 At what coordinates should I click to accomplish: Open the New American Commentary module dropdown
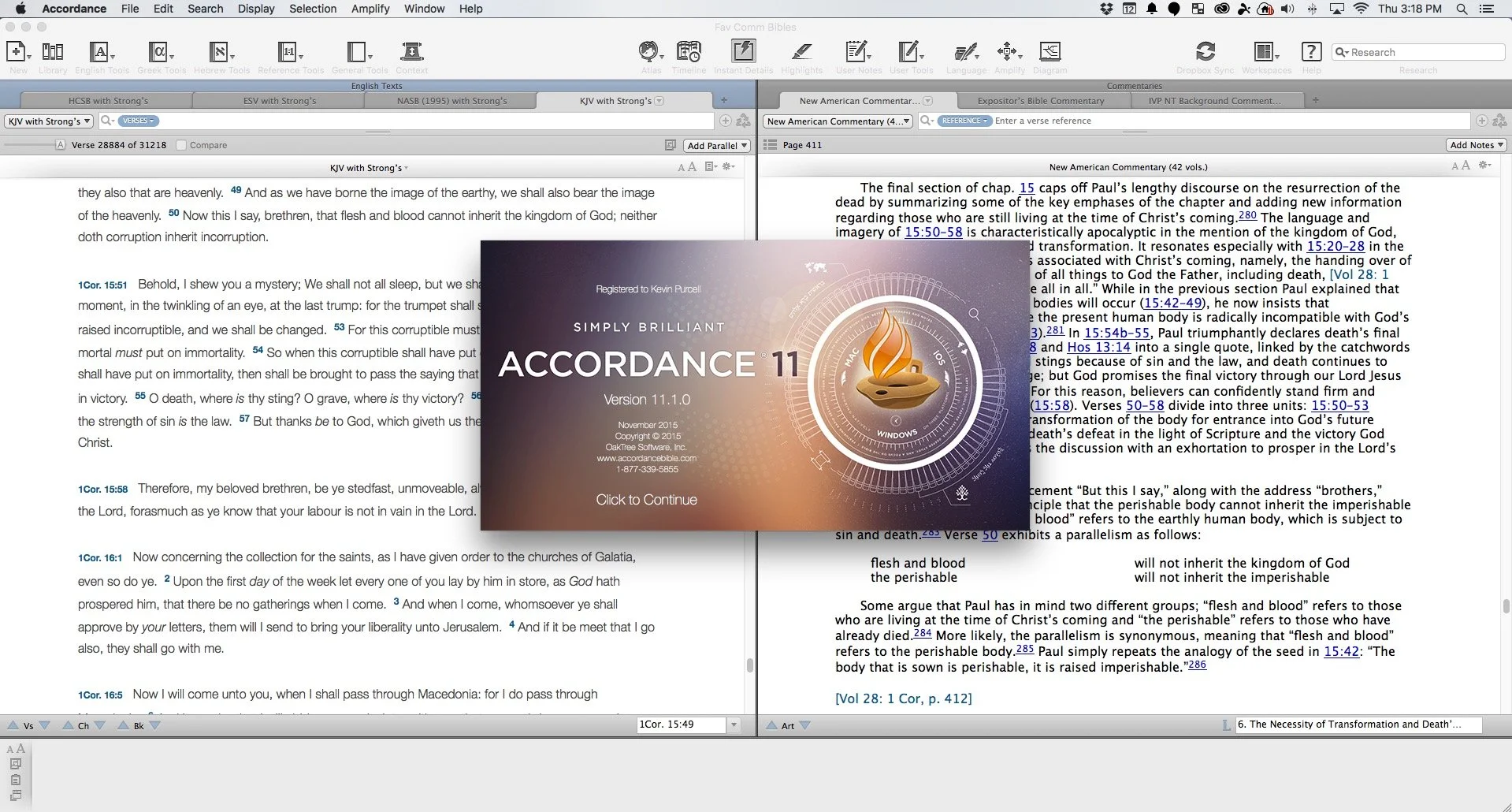[x=838, y=121]
